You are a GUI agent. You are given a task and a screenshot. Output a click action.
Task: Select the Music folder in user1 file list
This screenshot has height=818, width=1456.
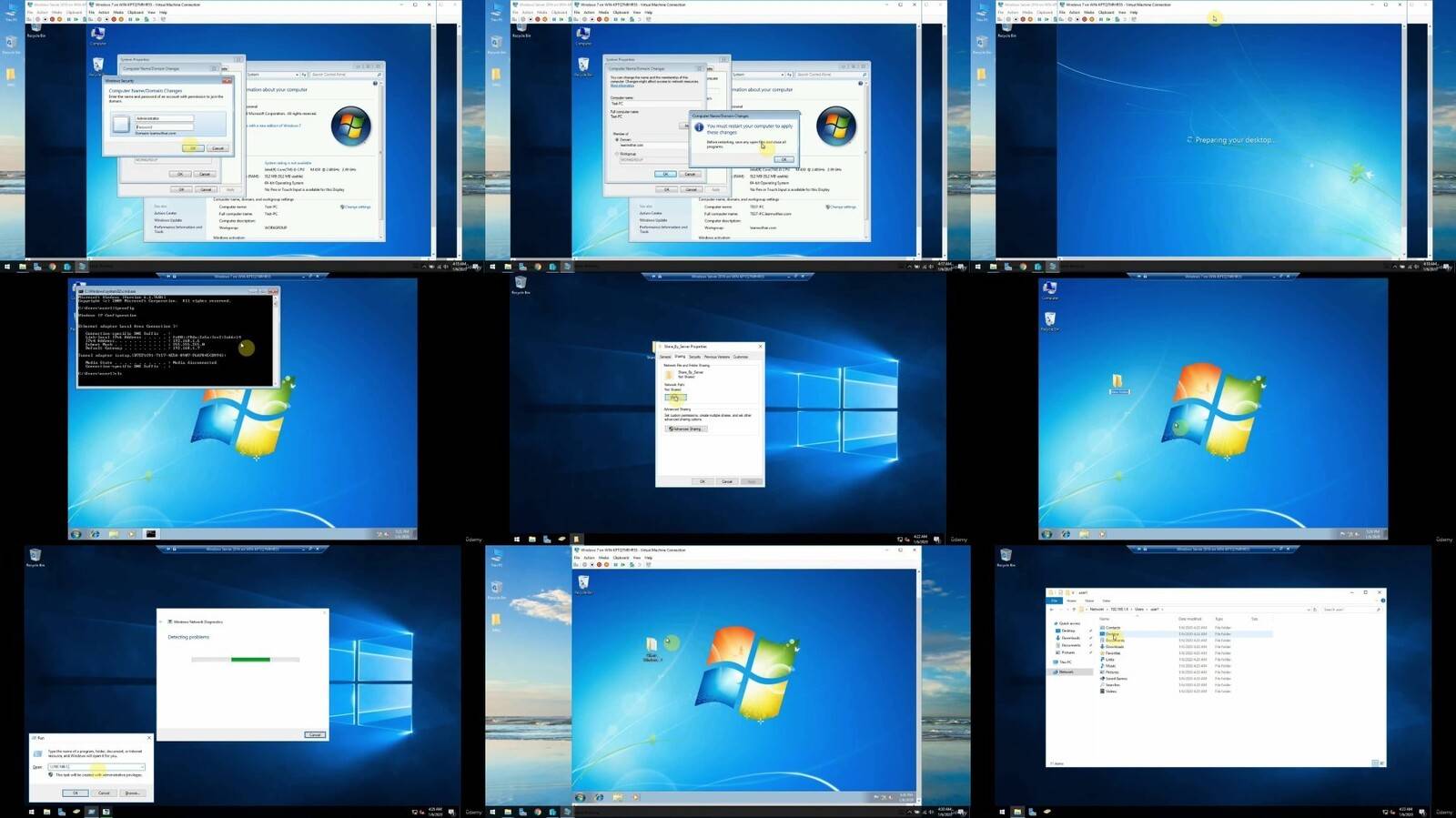click(x=1108, y=665)
